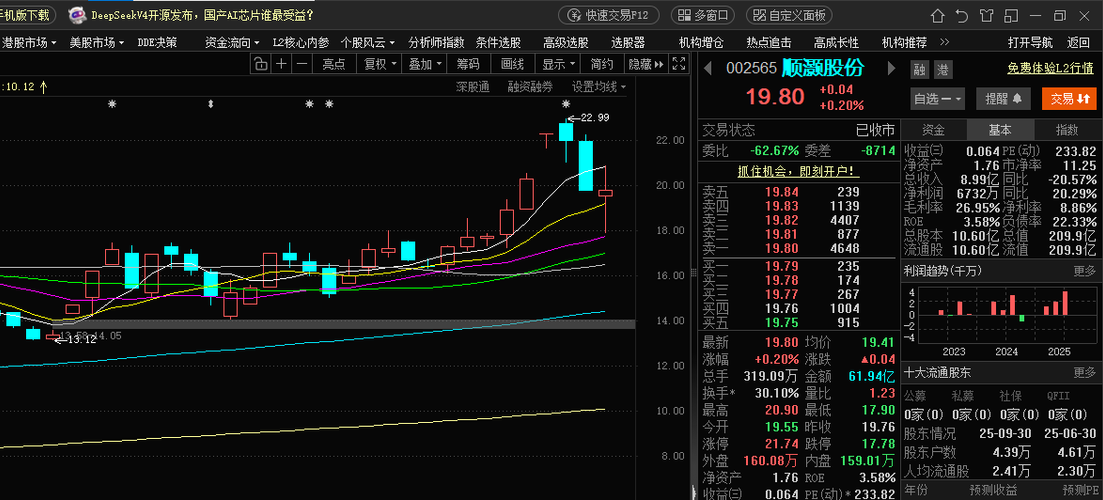1103x500 pixels.
Task: Go to previous stock with left triangle
Action: coord(709,68)
